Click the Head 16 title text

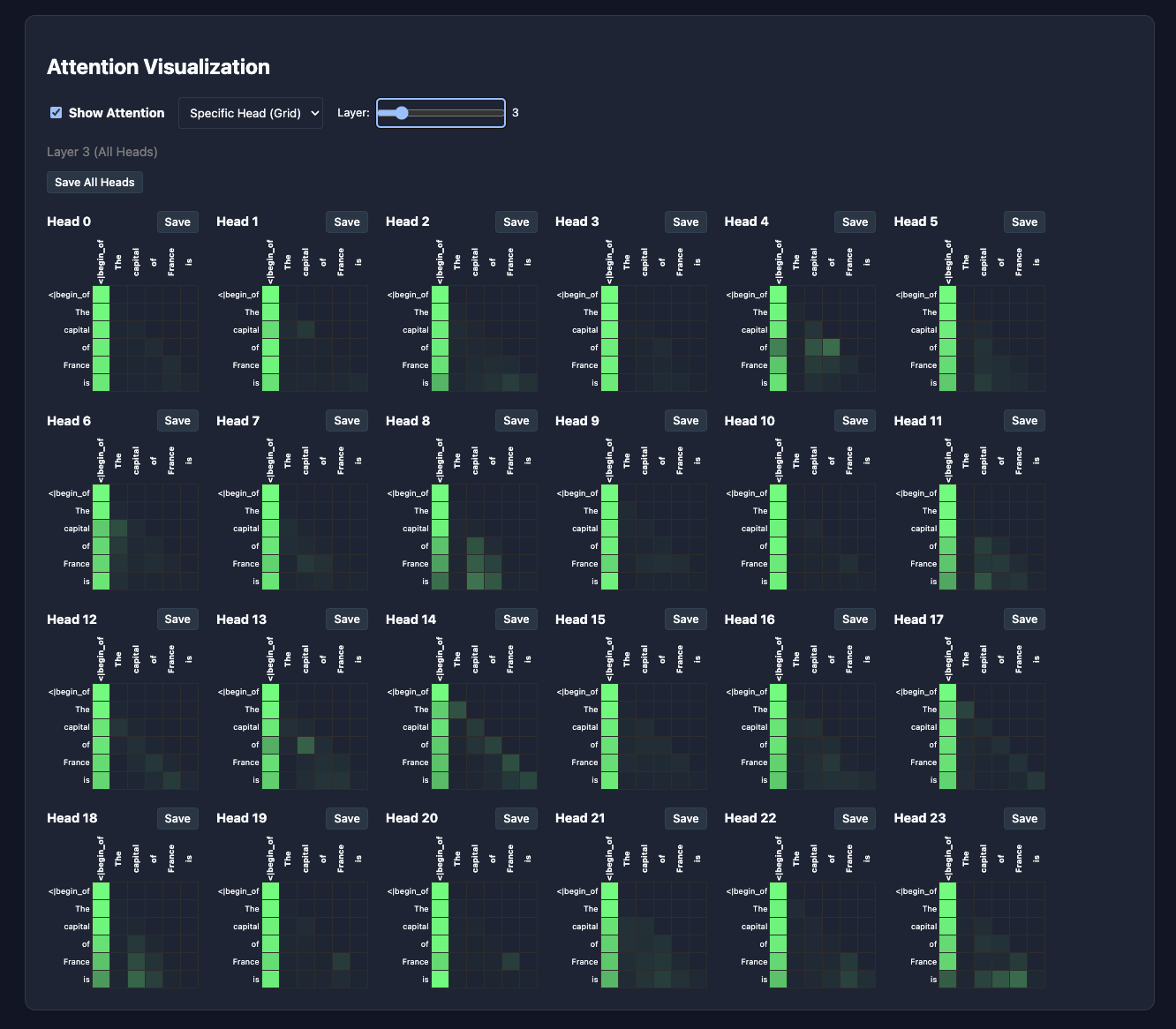[x=750, y=620]
